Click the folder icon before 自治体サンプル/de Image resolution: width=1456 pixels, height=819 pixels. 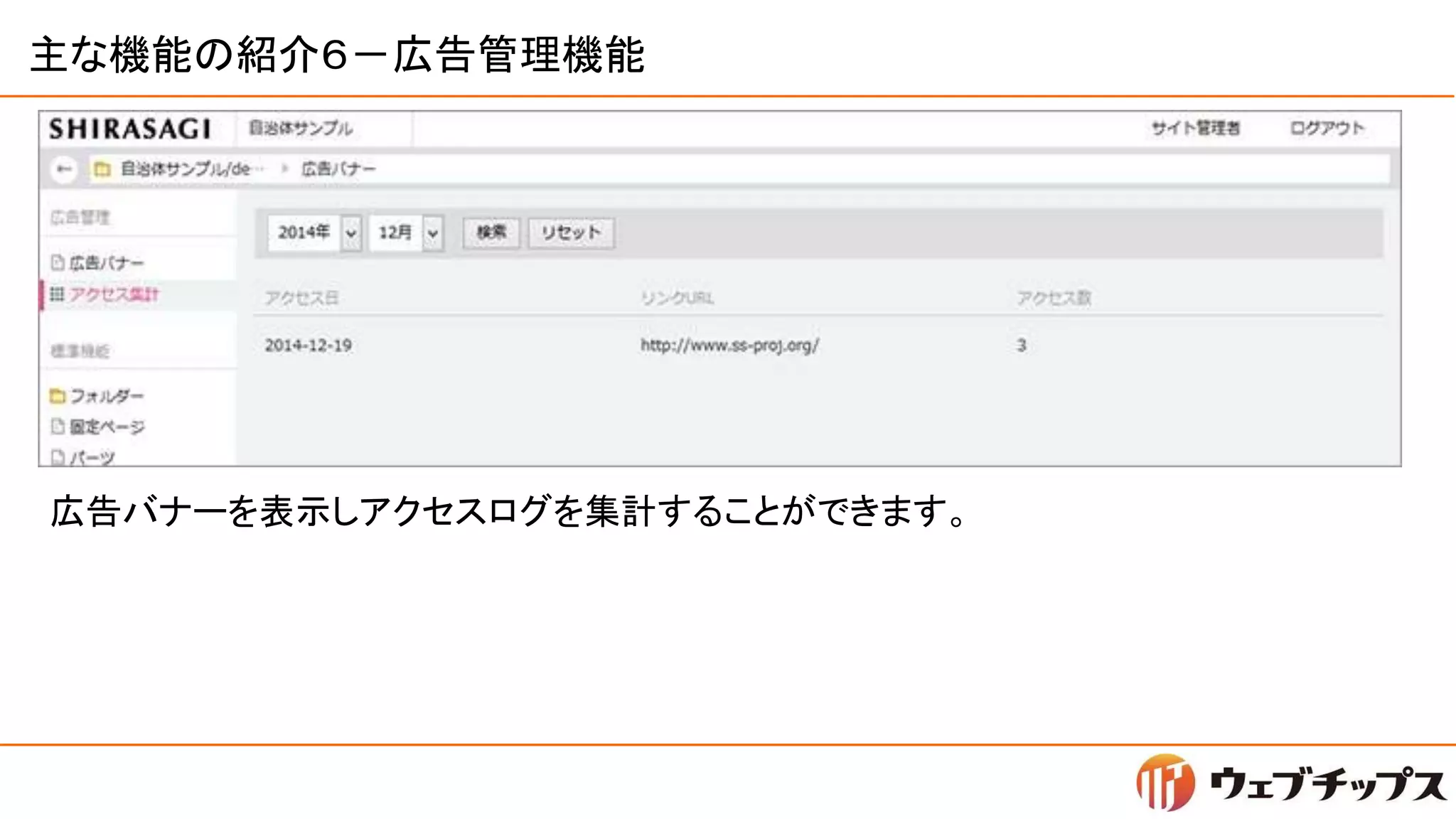point(102,169)
